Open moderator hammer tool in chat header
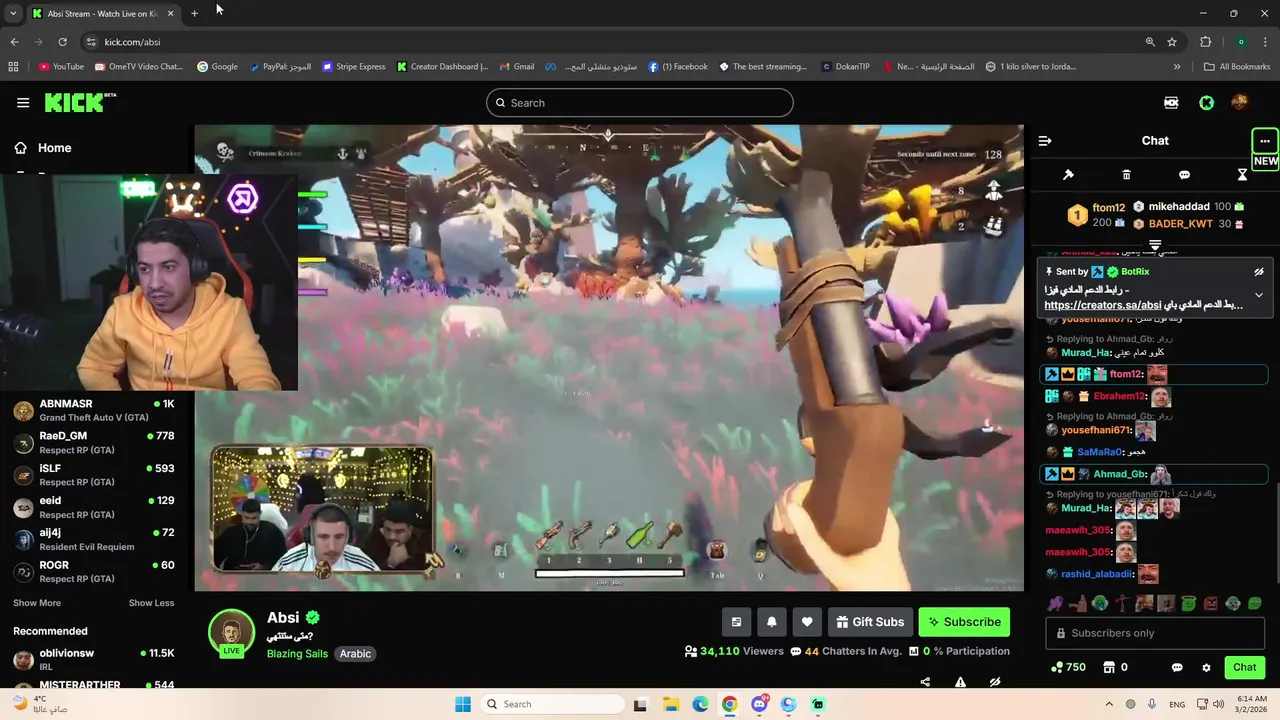 point(1068,175)
